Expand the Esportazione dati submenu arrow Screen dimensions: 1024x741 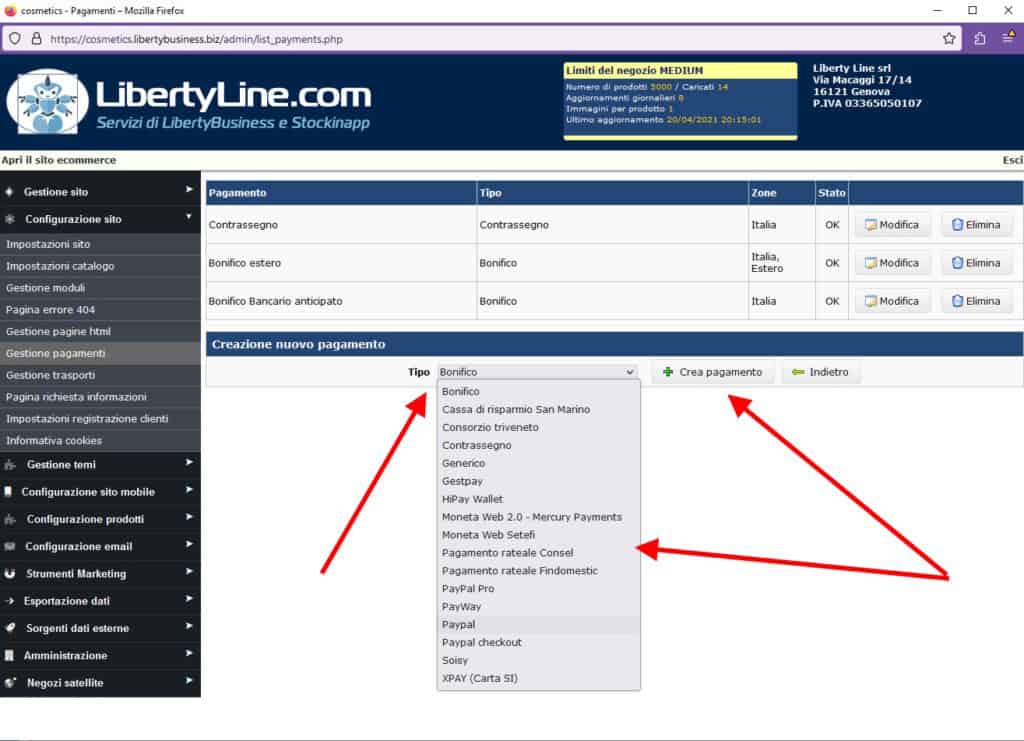[x=189, y=599]
